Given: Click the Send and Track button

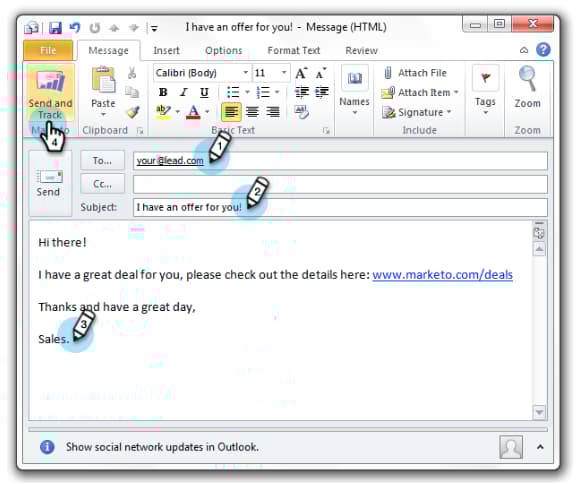Looking at the screenshot, I should click(x=50, y=93).
